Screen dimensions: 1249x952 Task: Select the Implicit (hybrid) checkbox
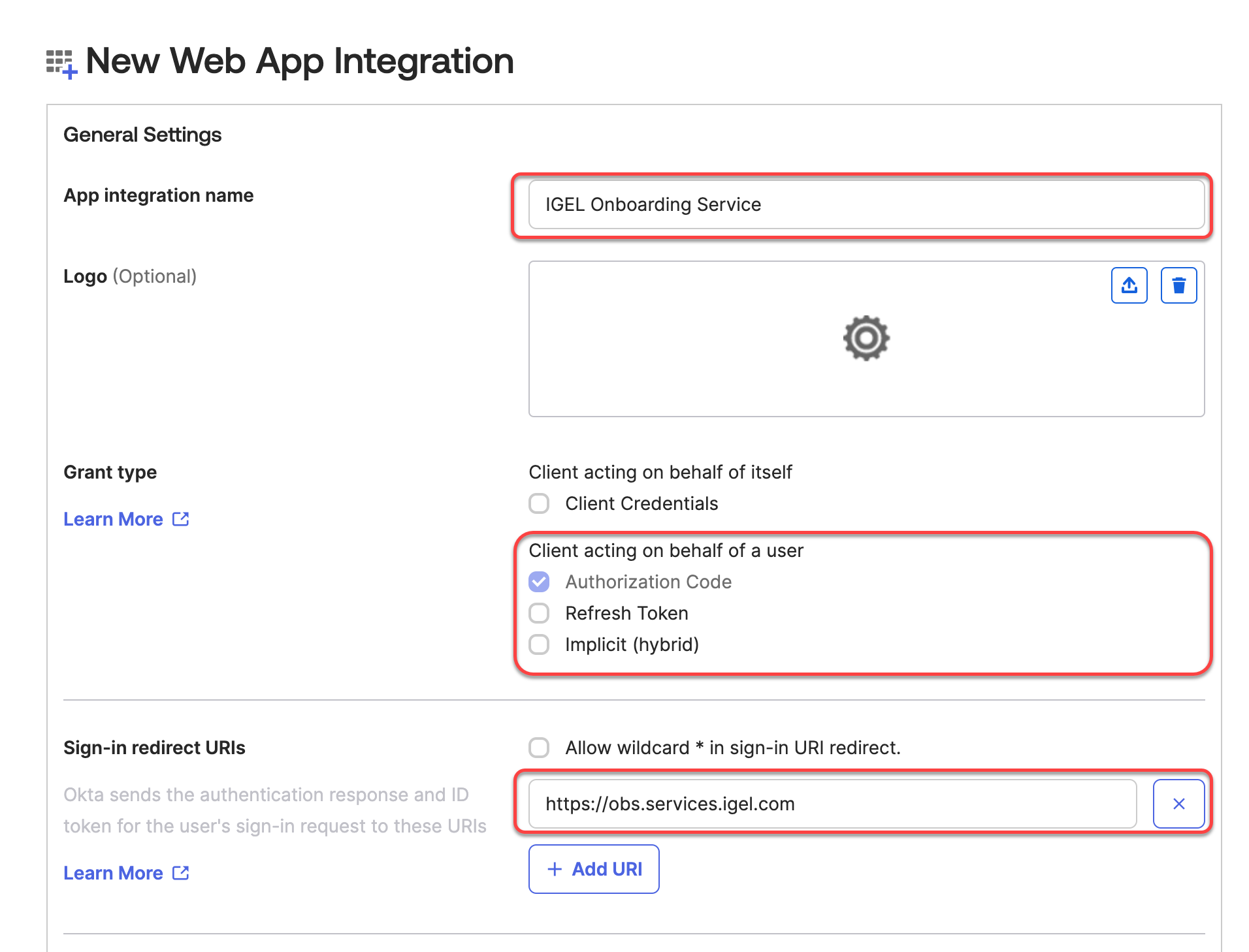tap(539, 644)
